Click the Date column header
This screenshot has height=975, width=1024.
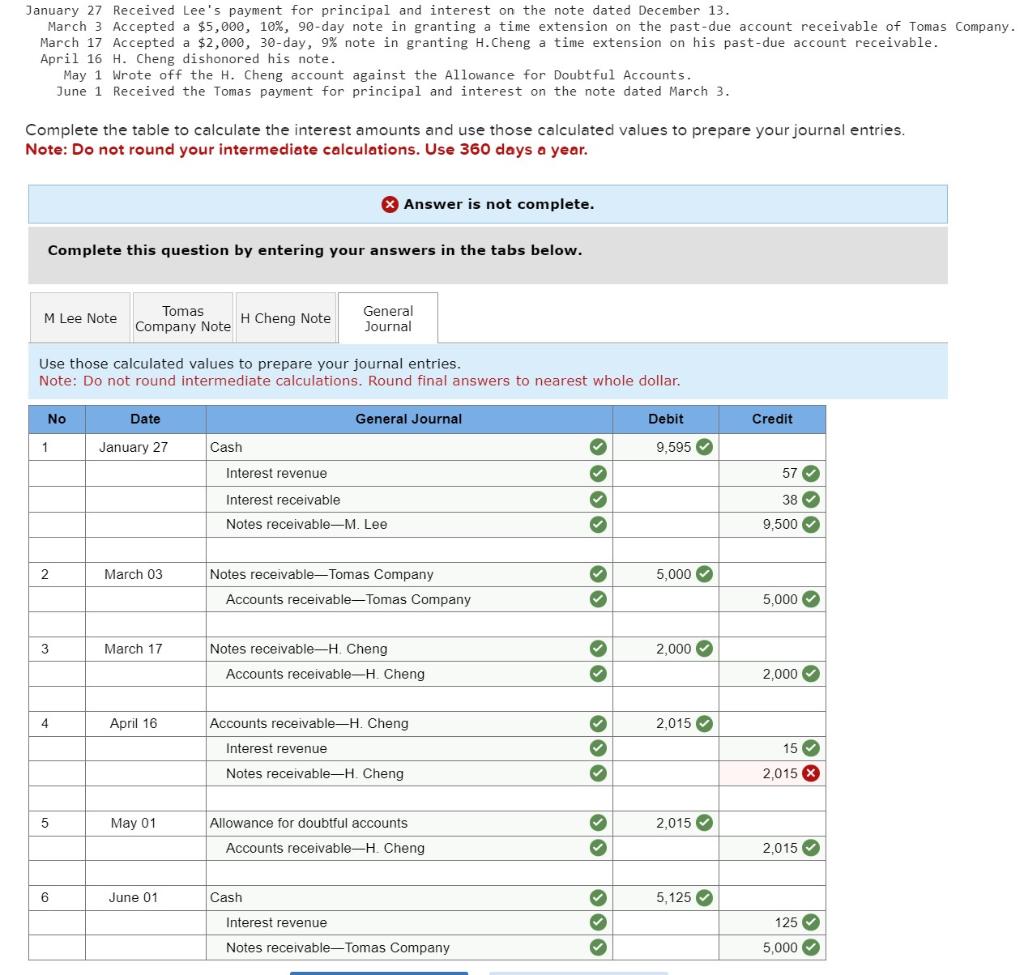(146, 419)
